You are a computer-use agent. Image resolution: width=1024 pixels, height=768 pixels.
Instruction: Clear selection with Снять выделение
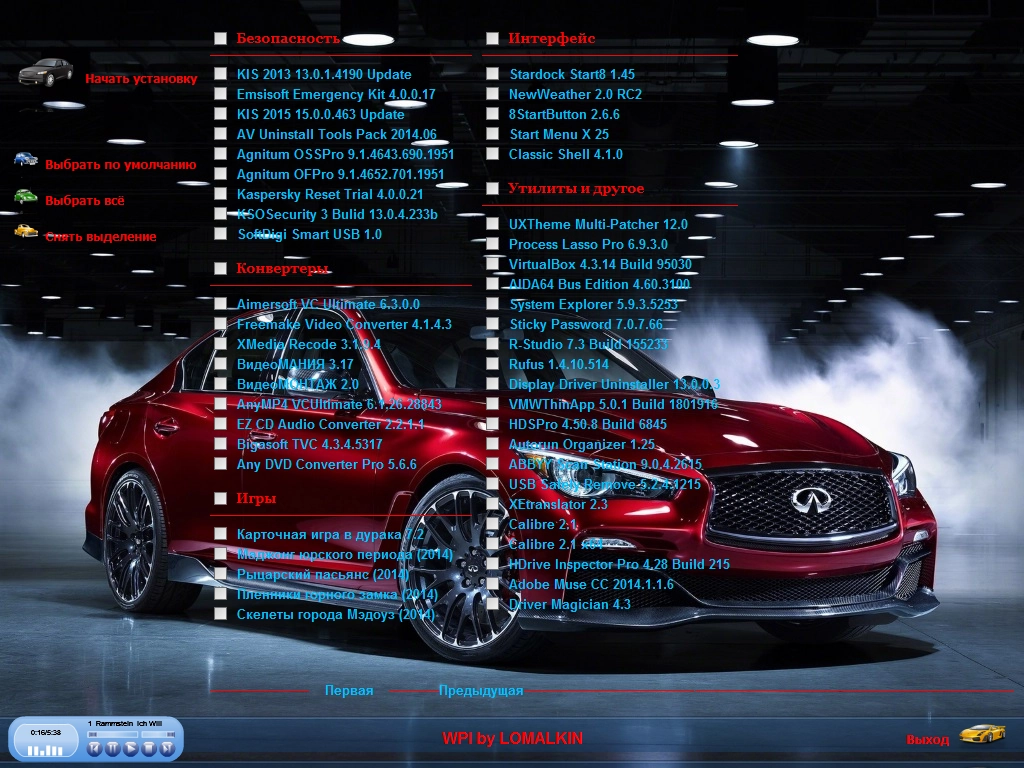[101, 236]
